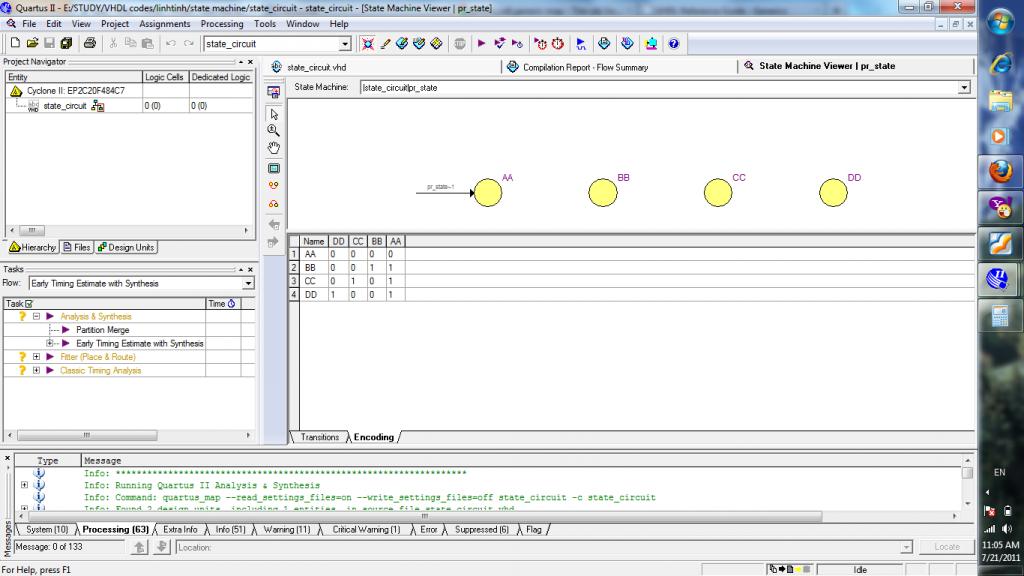
Task: Click the binoculars find icon
Action: 274,203
